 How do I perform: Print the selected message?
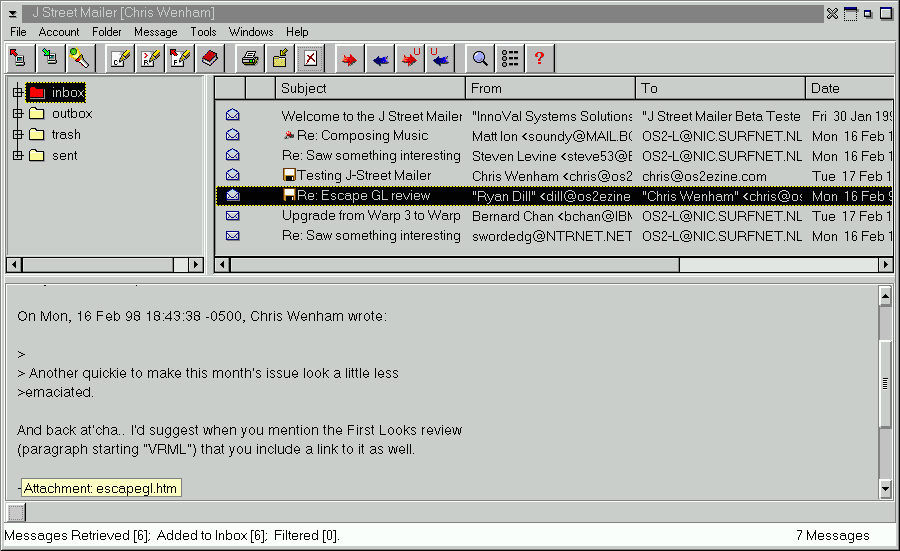[x=250, y=59]
